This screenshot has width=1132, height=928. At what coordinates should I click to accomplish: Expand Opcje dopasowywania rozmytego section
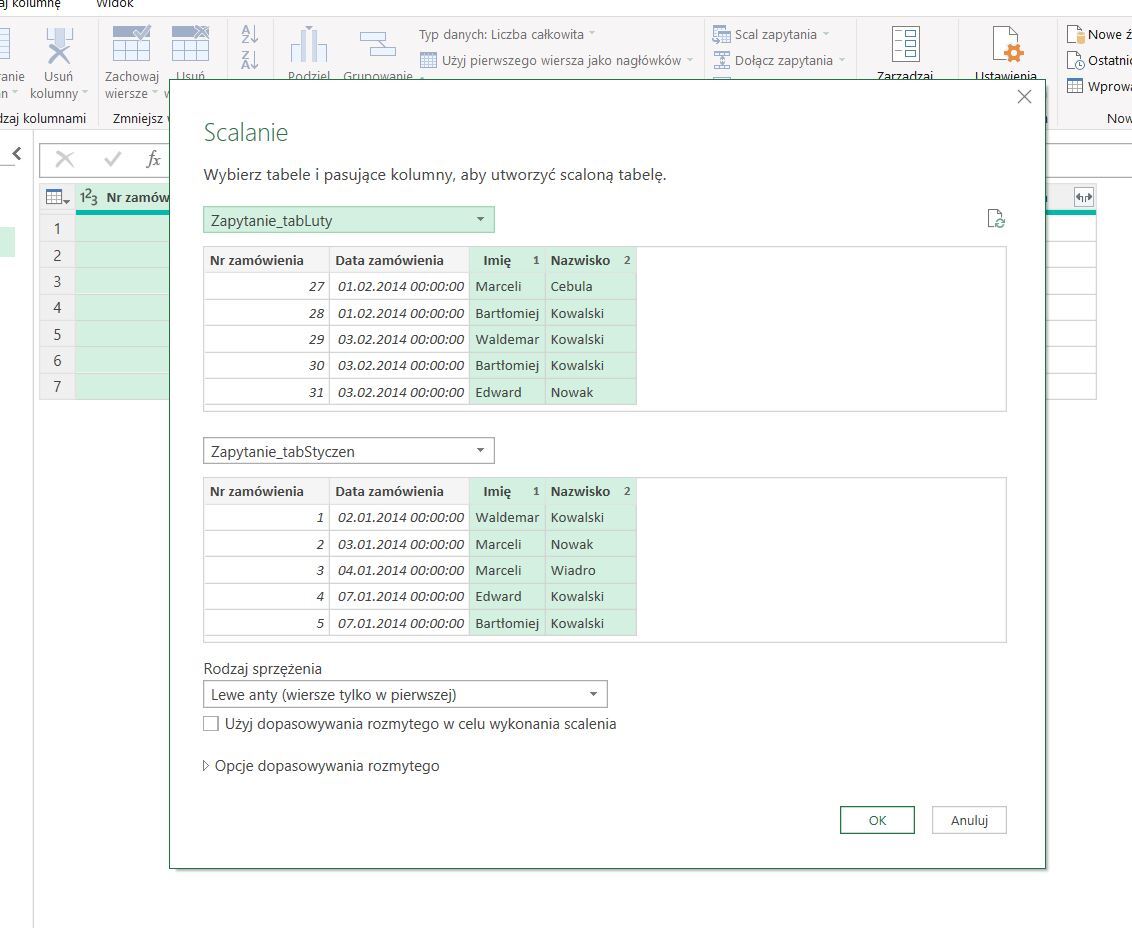click(x=321, y=766)
